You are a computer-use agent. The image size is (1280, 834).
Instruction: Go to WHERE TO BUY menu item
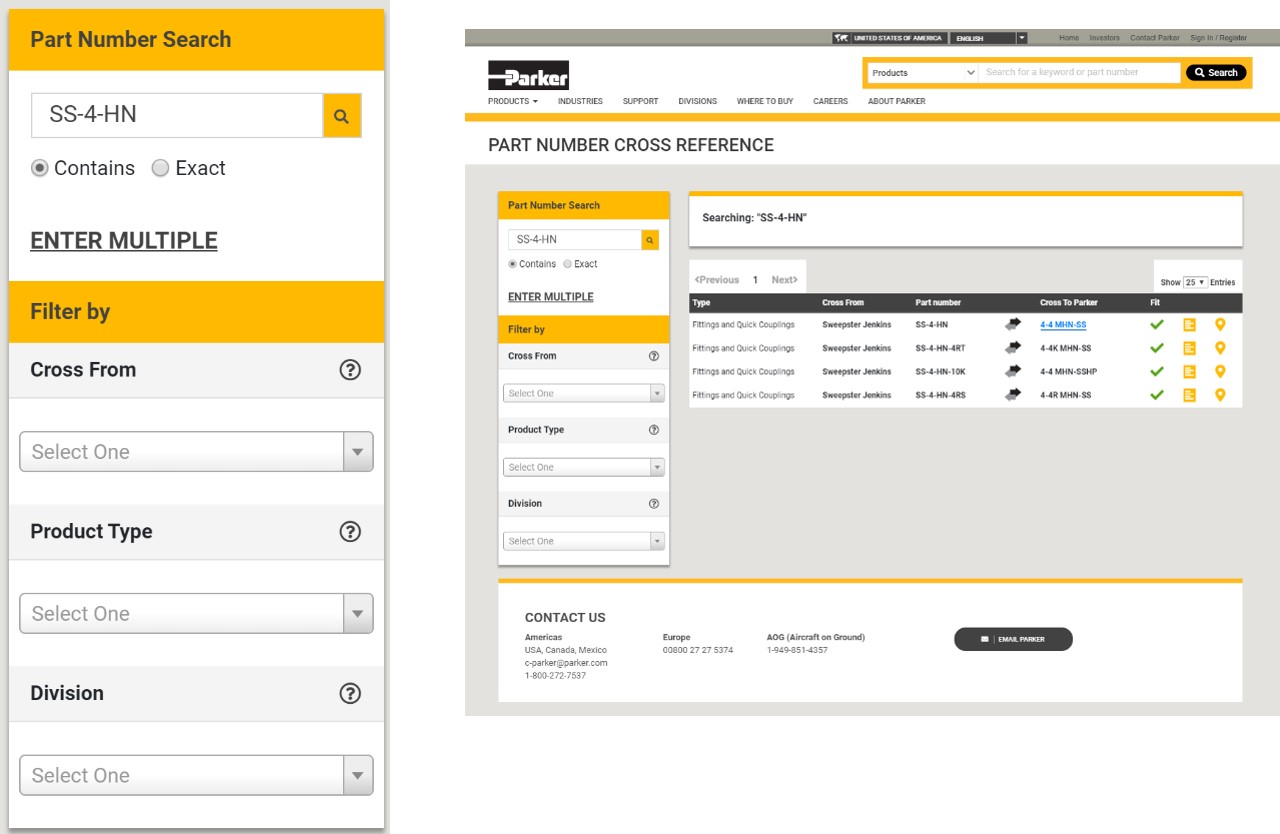tap(764, 101)
